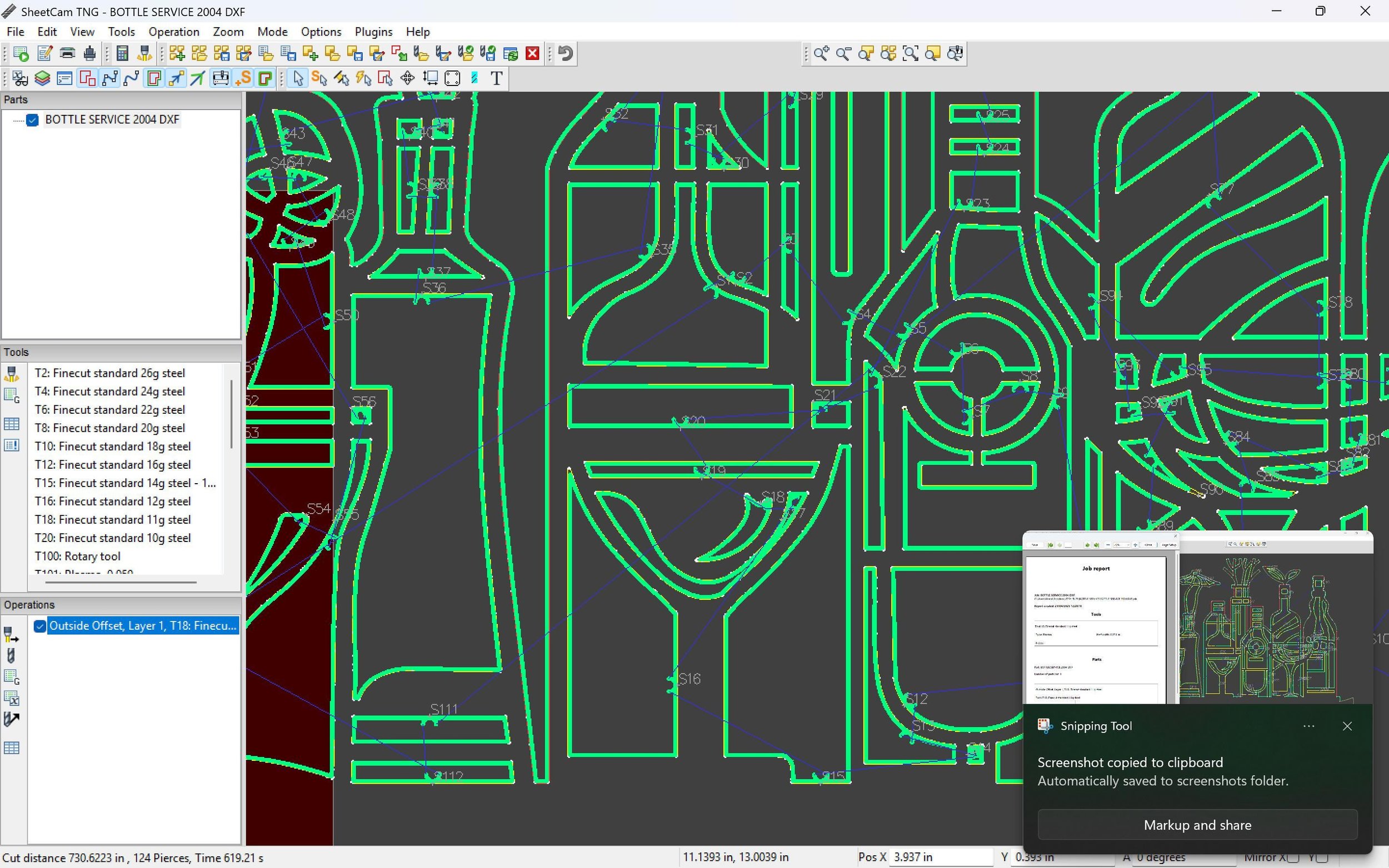Open the calculator icon
The width and height of the screenshot is (1389, 868).
pyautogui.click(x=122, y=53)
